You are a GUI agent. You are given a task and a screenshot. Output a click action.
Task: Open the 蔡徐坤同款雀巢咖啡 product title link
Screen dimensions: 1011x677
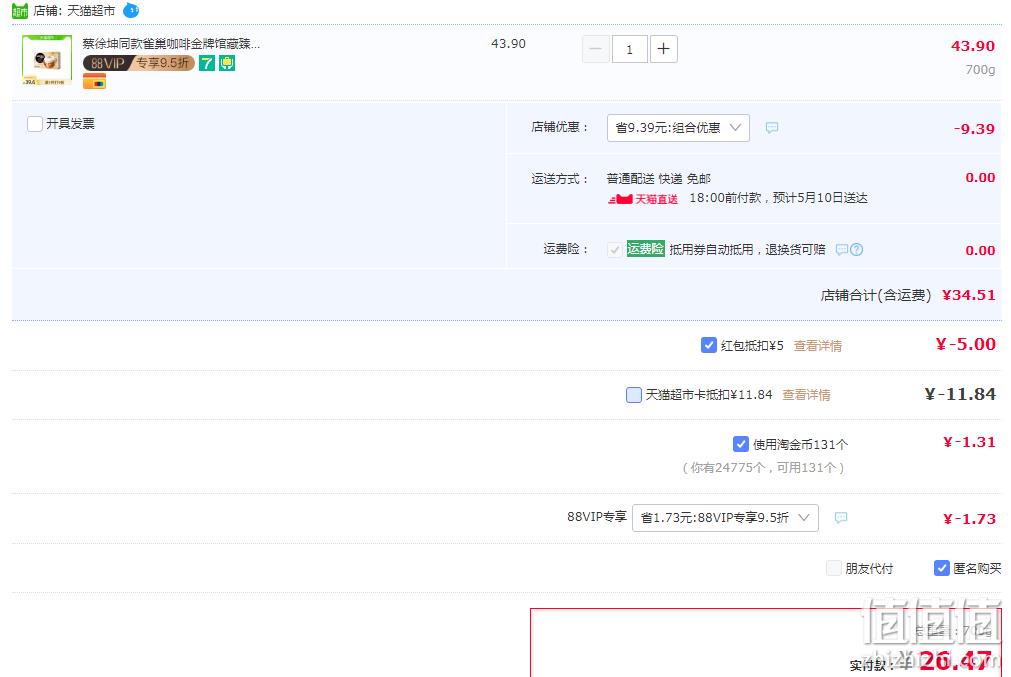pyautogui.click(x=172, y=44)
